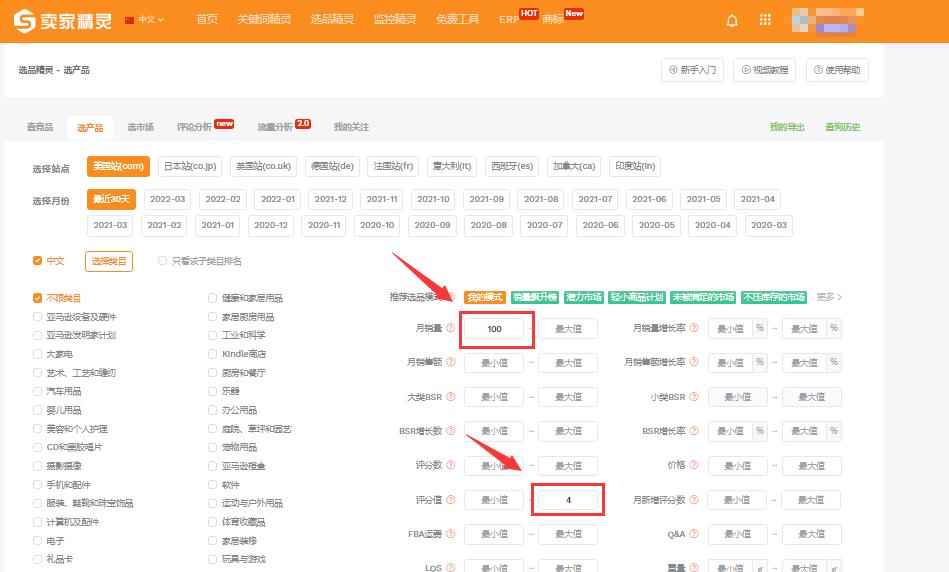
Task: Click the help icon next to BSR增长数
Action: click(x=451, y=430)
